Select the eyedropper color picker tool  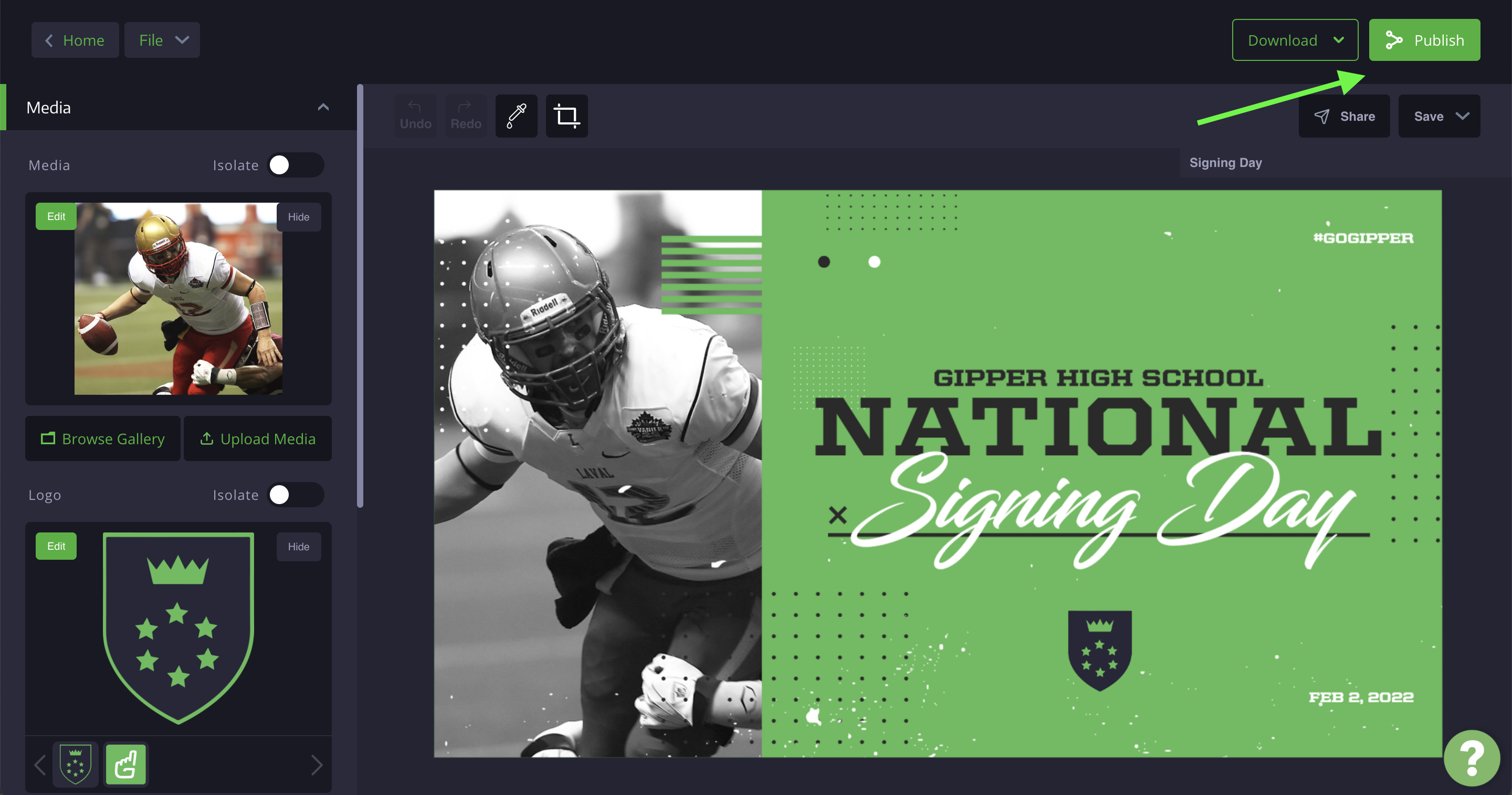[516, 116]
